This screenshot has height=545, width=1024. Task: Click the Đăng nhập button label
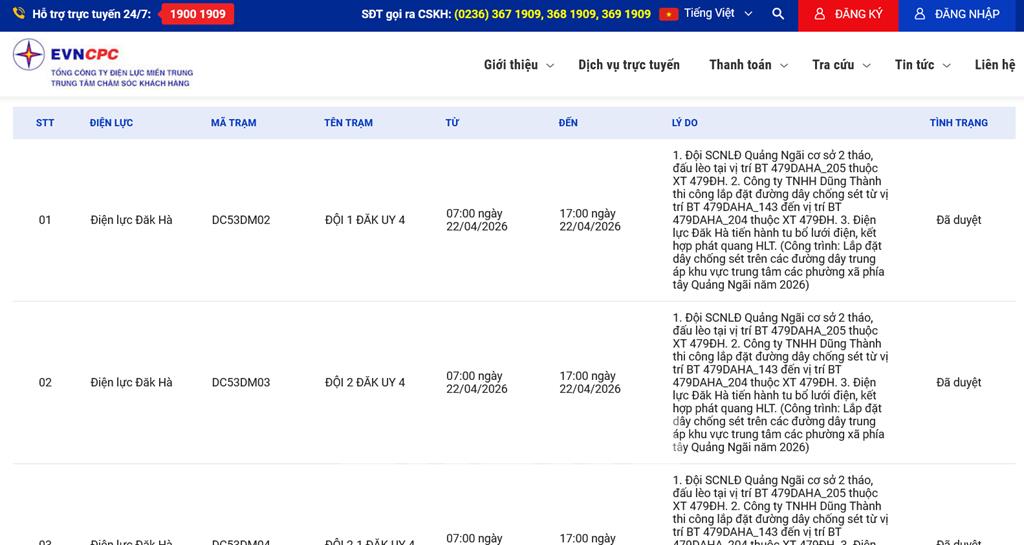[966, 14]
